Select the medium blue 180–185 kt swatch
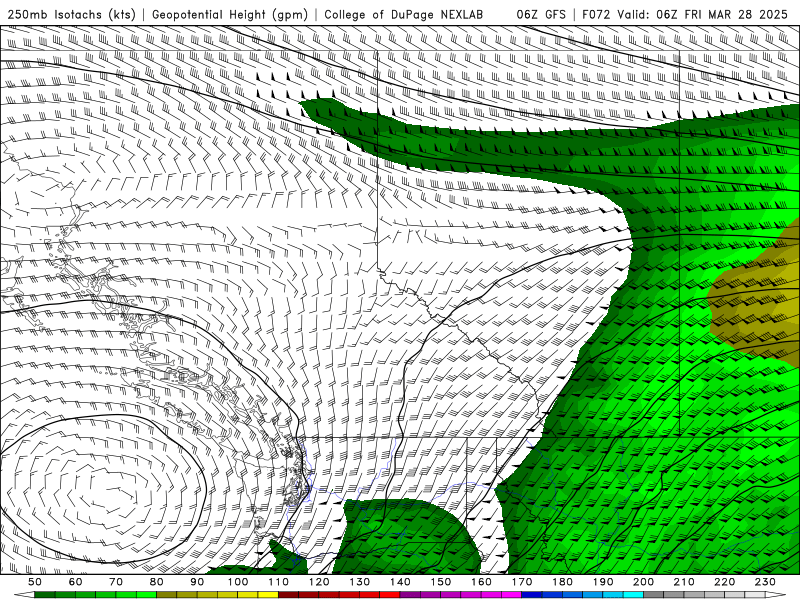The height and width of the screenshot is (600, 800). [x=572, y=594]
